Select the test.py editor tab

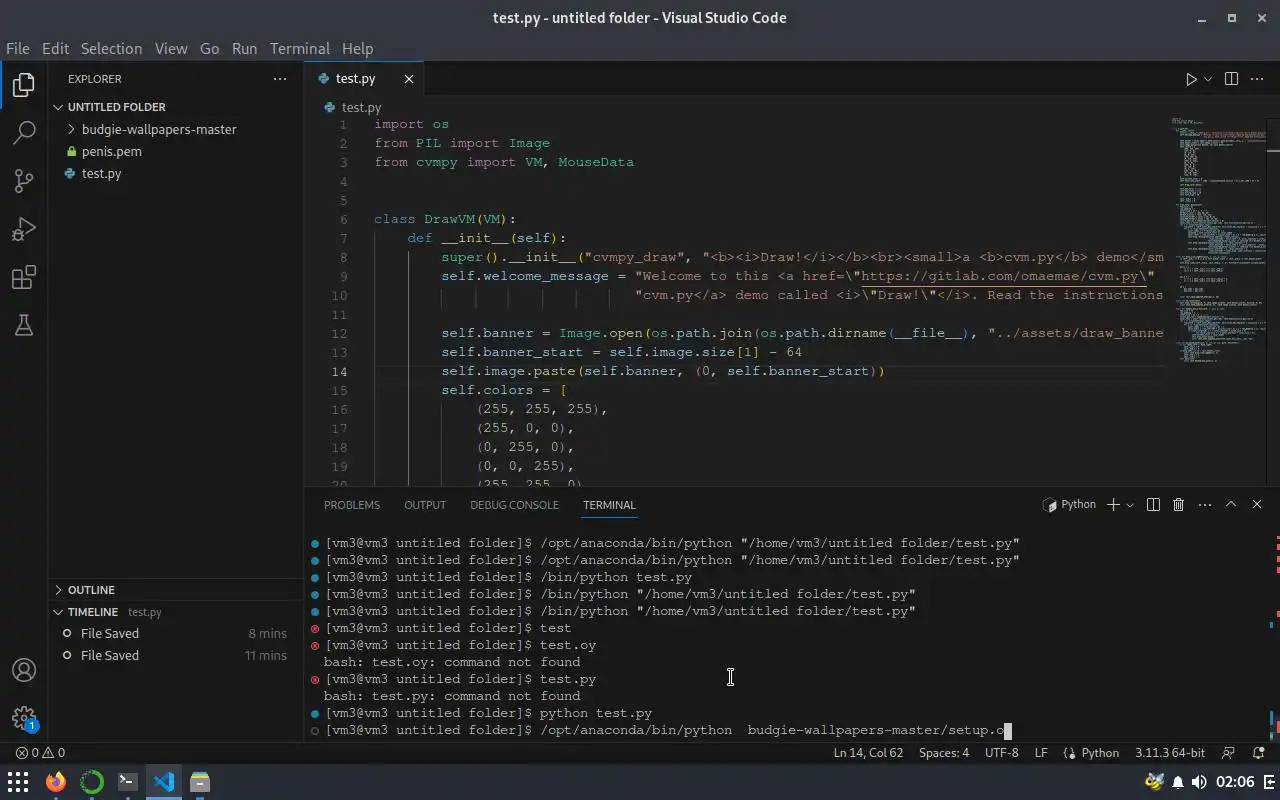355,78
